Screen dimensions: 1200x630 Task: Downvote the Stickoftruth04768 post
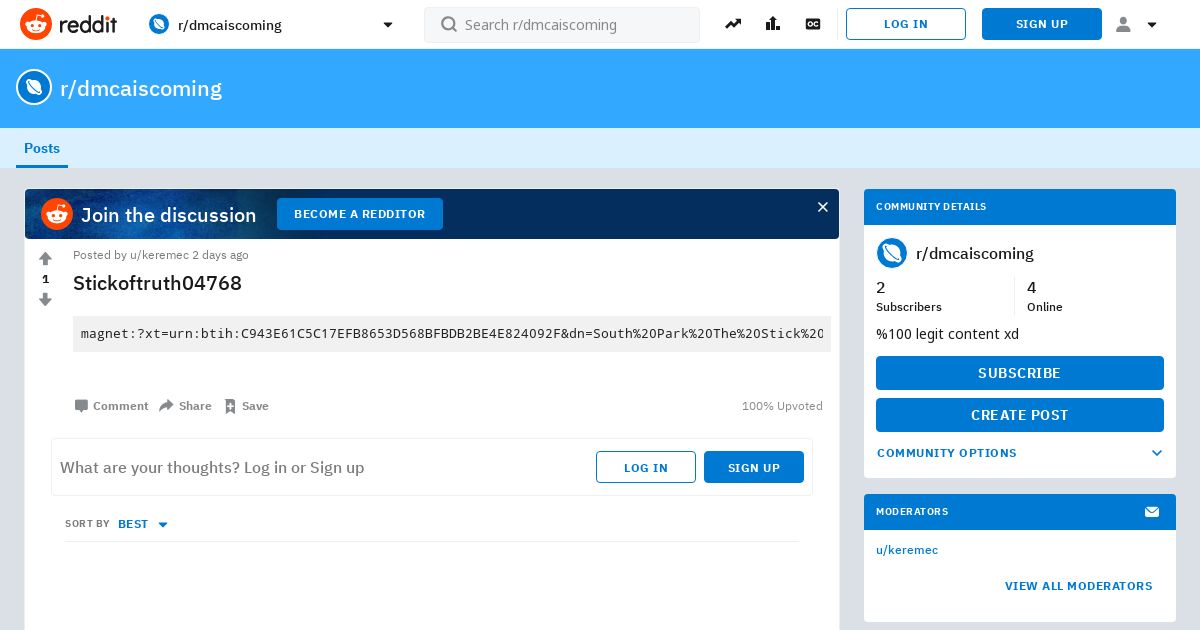coord(45,299)
